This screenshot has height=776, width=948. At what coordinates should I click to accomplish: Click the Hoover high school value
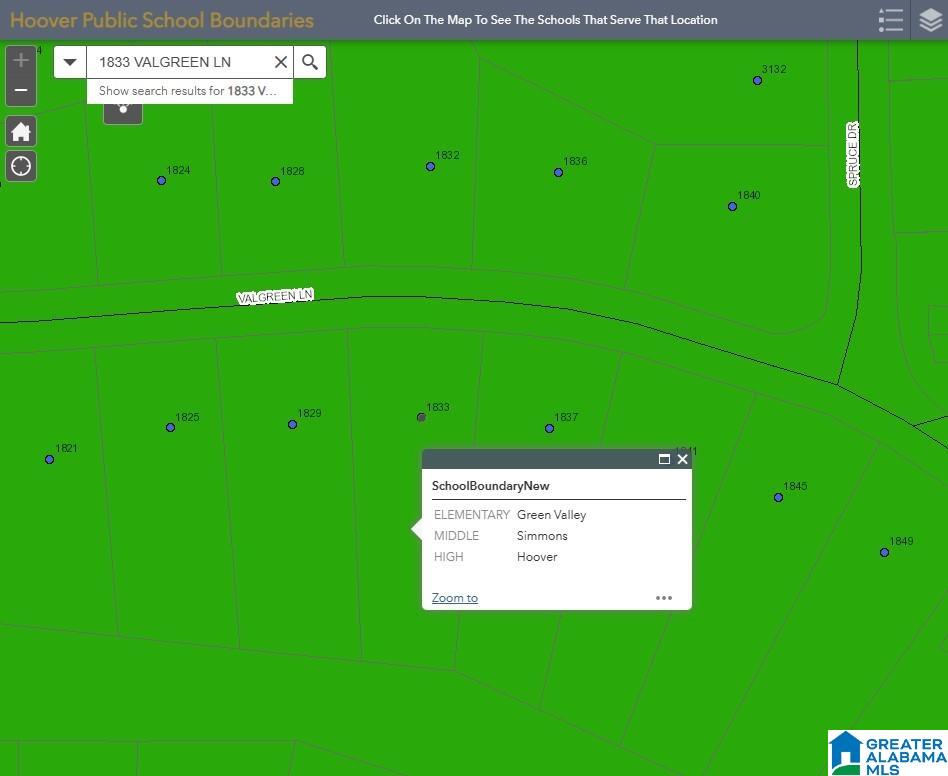tap(537, 557)
